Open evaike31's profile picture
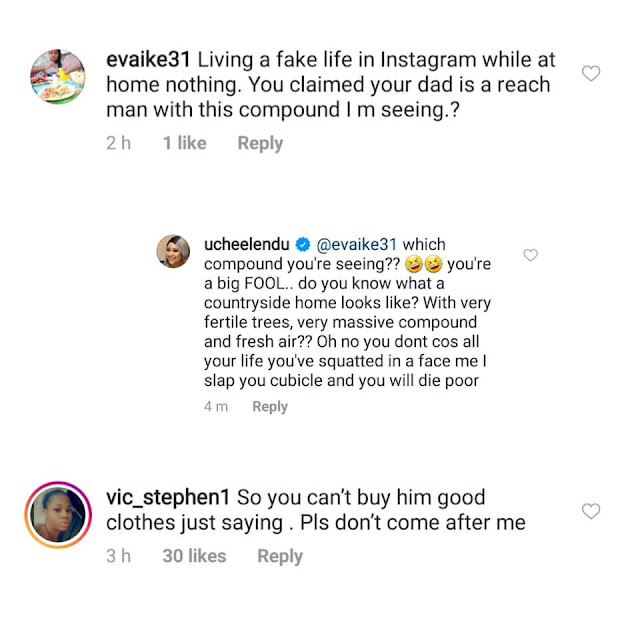 click(58, 76)
